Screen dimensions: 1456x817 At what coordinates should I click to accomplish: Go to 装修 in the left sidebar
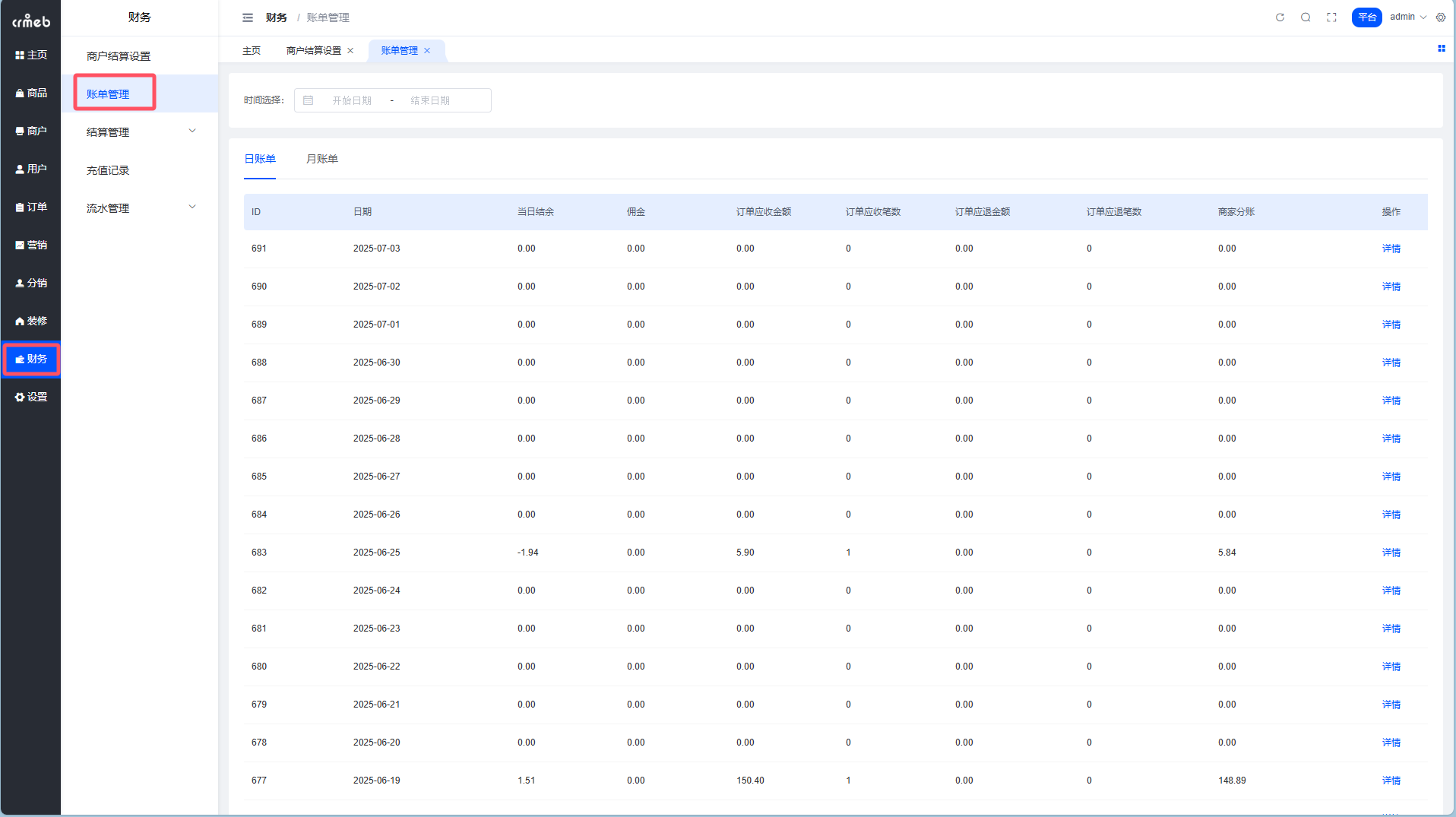coord(31,321)
